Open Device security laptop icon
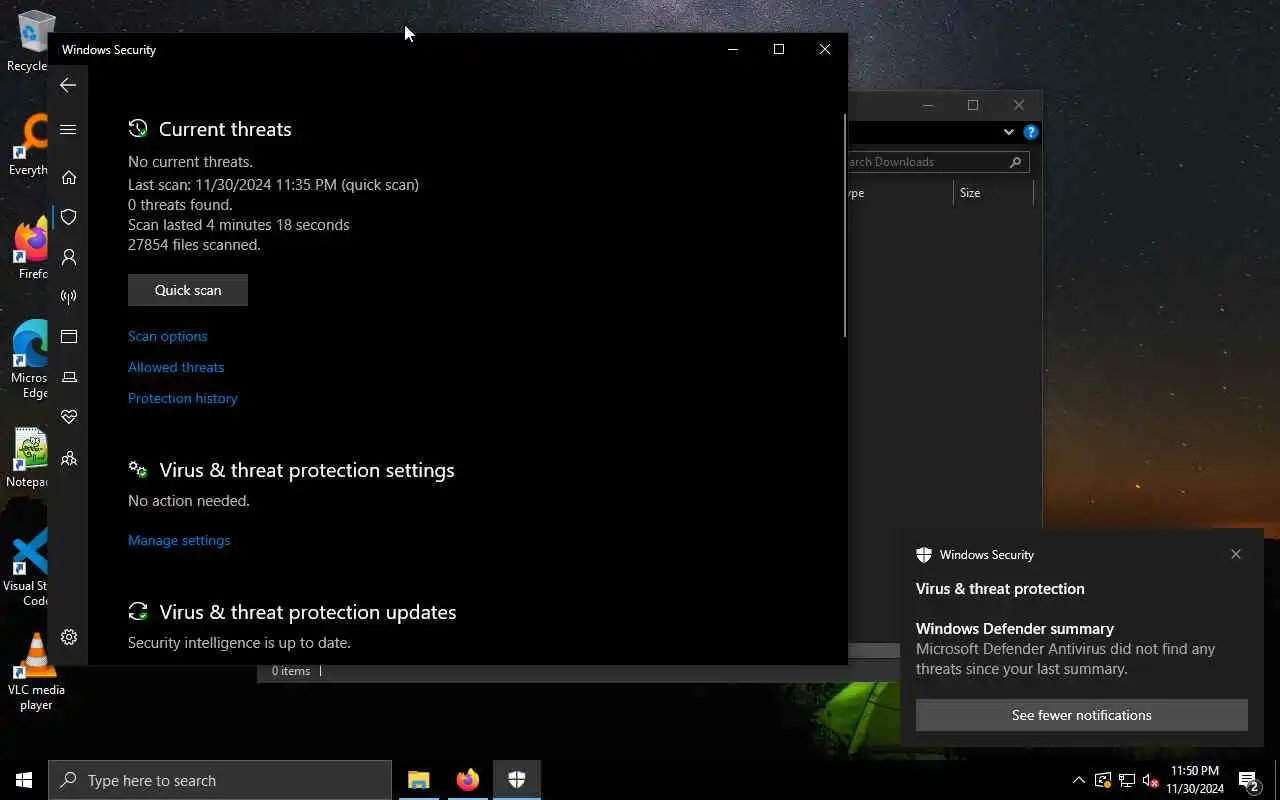1280x800 pixels. coord(68,377)
